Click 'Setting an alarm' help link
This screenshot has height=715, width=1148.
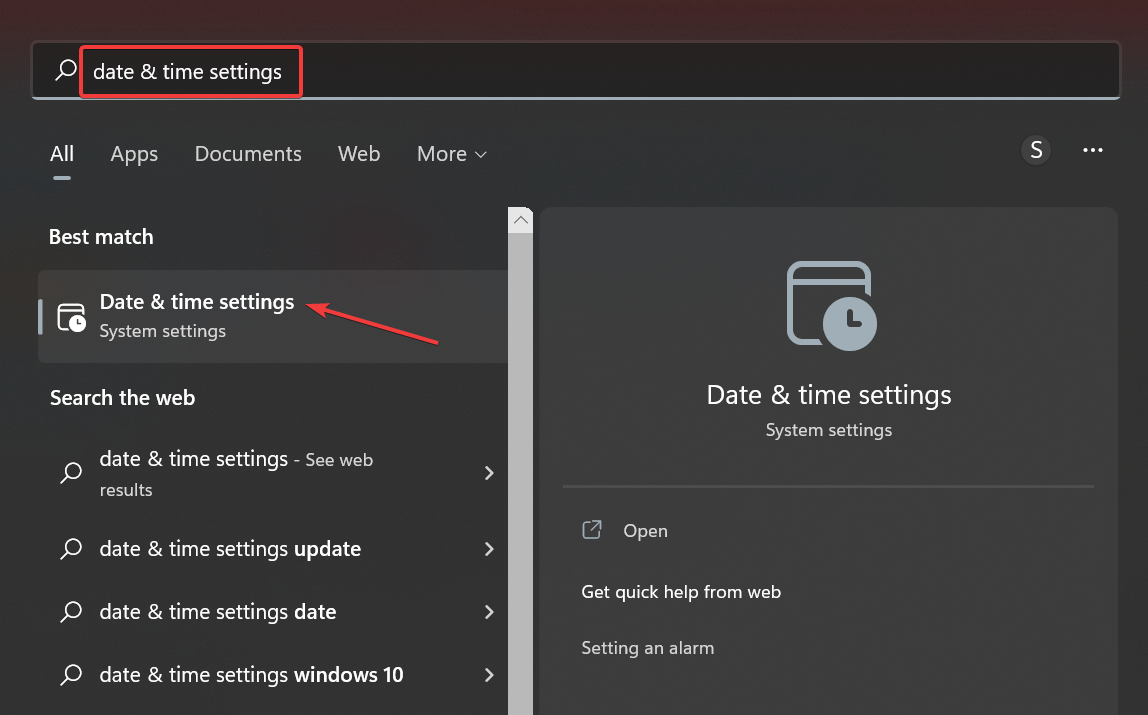(x=647, y=648)
